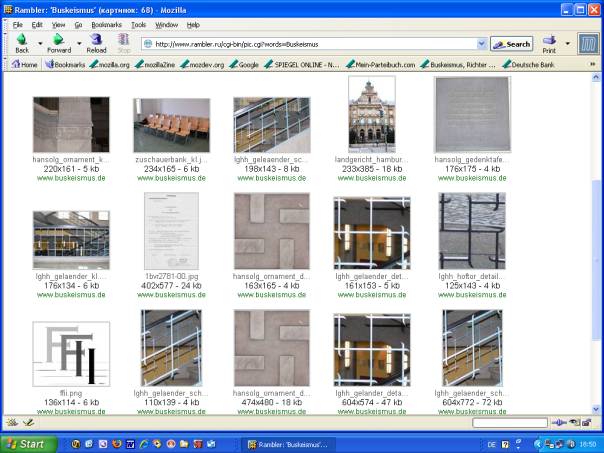Click the status bar progress field

[510, 423]
